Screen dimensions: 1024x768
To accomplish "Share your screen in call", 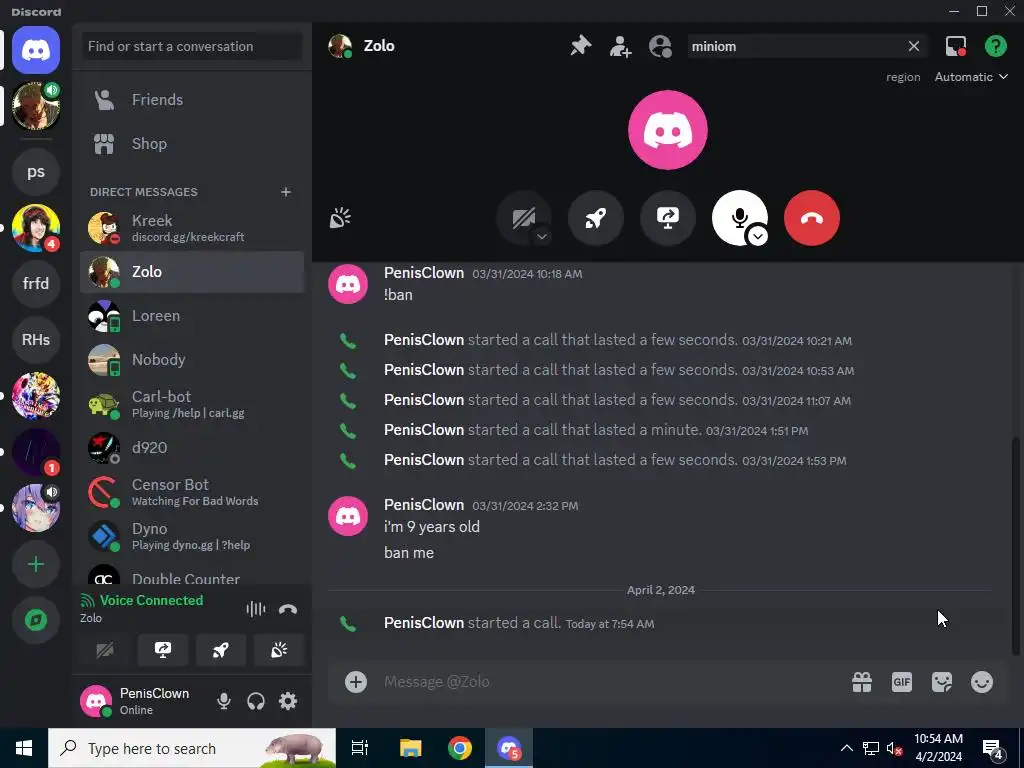I will [667, 218].
